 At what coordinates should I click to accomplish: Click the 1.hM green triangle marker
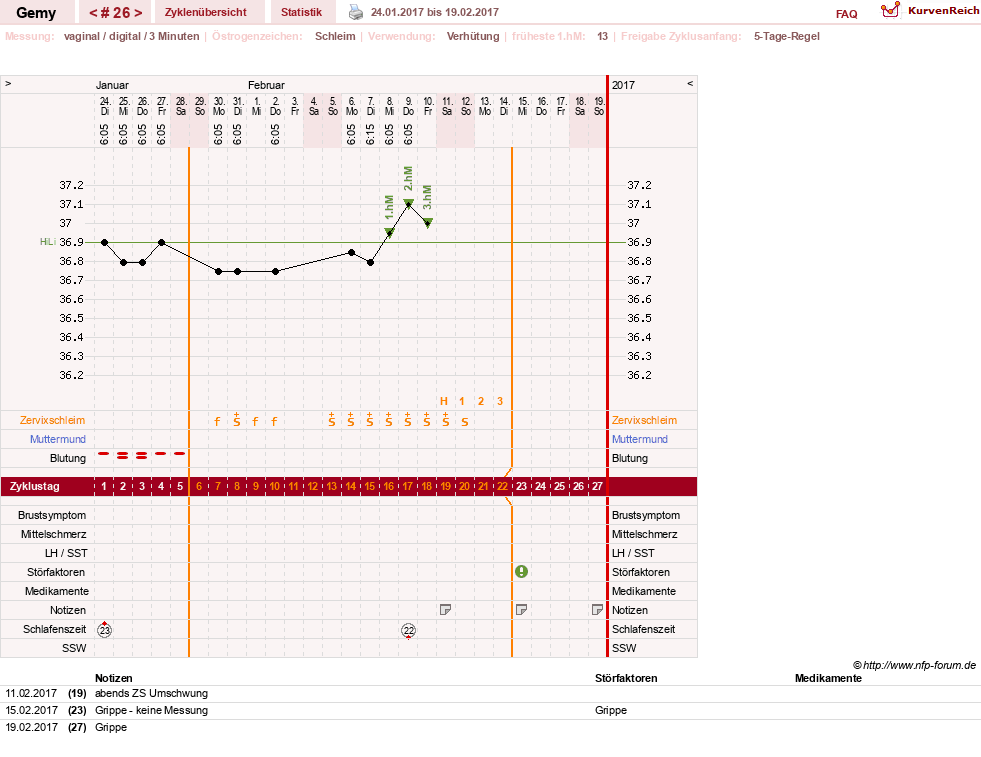389,233
